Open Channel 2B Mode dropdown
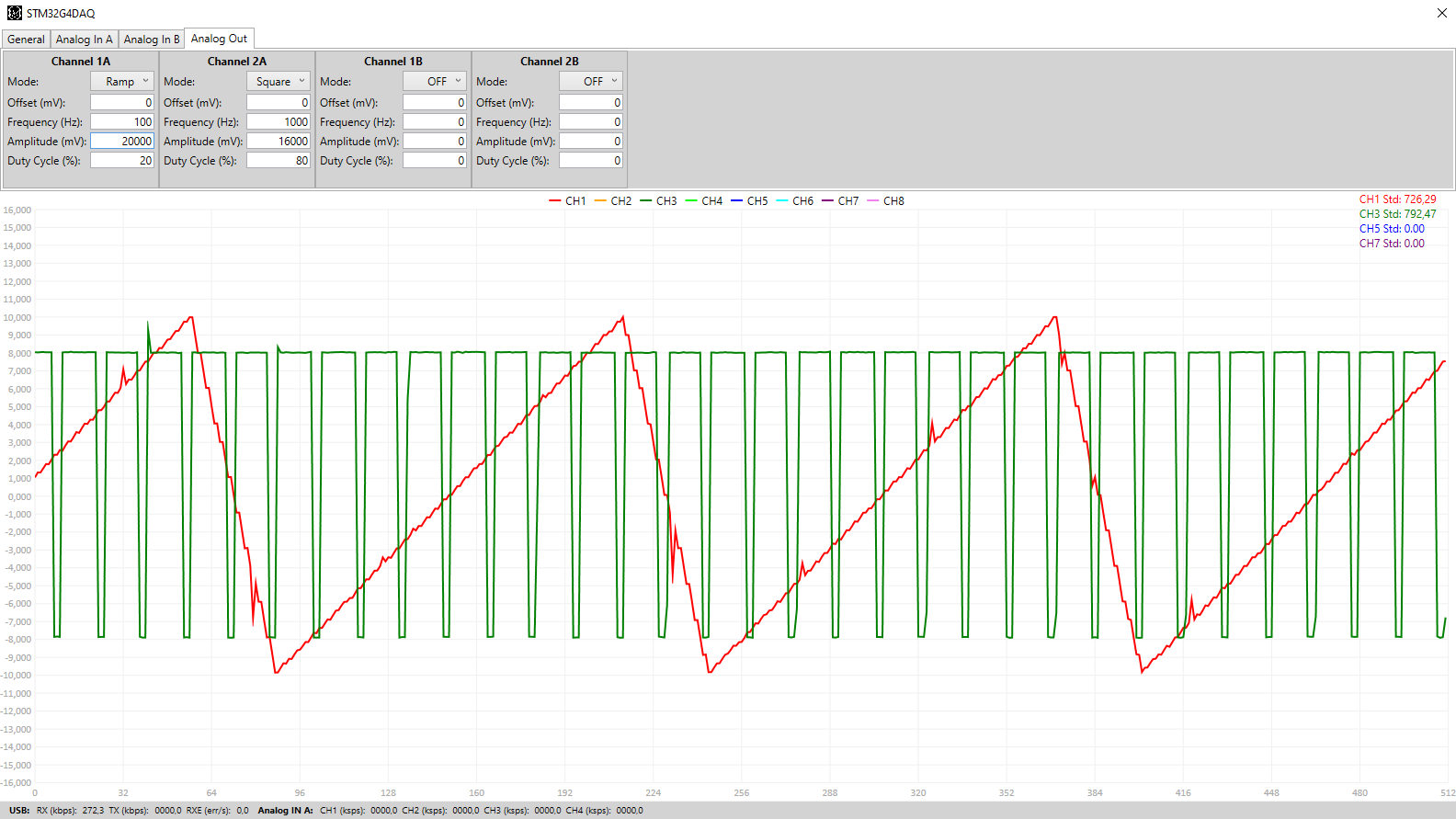The width and height of the screenshot is (1456, 819). pyautogui.click(x=591, y=81)
